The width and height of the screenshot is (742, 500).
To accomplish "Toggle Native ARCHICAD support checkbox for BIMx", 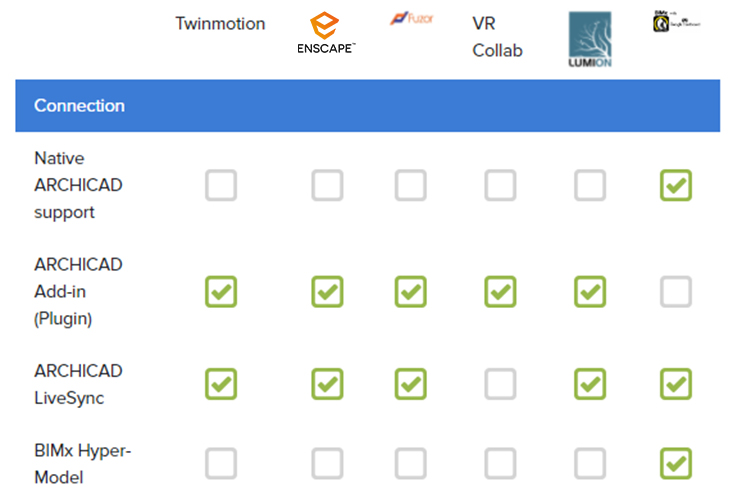I will tap(676, 185).
